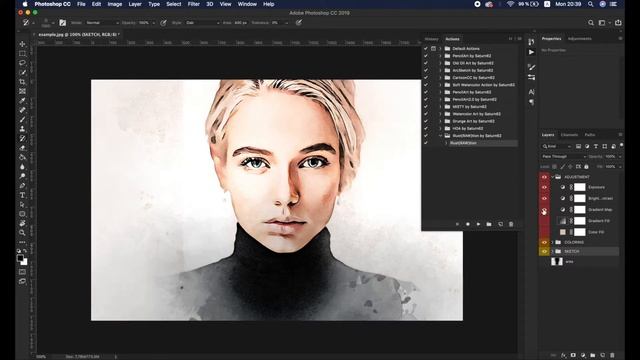Screen dimensions: 640x360
Task: Select the Pen tool
Action: point(22,186)
